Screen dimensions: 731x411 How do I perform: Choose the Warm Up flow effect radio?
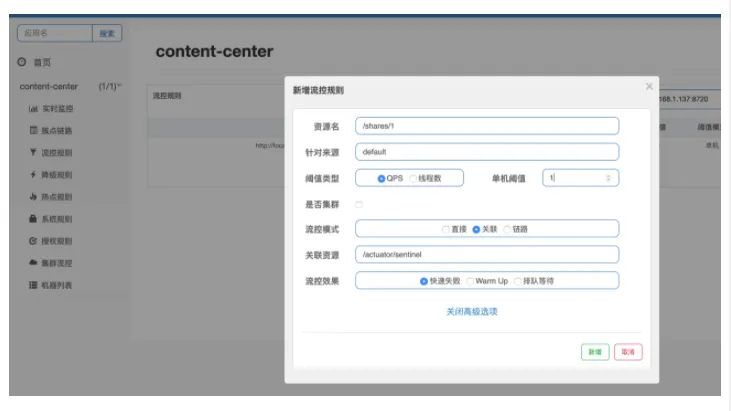click(470, 281)
